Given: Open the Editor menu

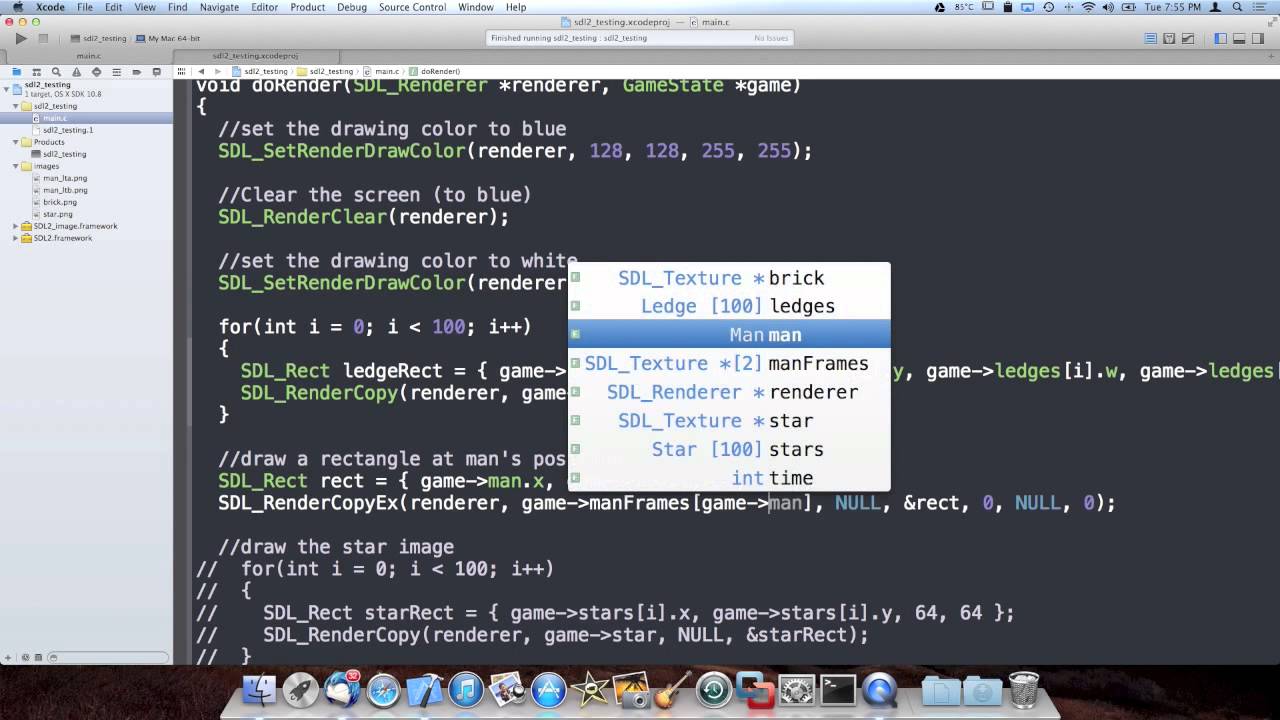Looking at the screenshot, I should point(265,7).
